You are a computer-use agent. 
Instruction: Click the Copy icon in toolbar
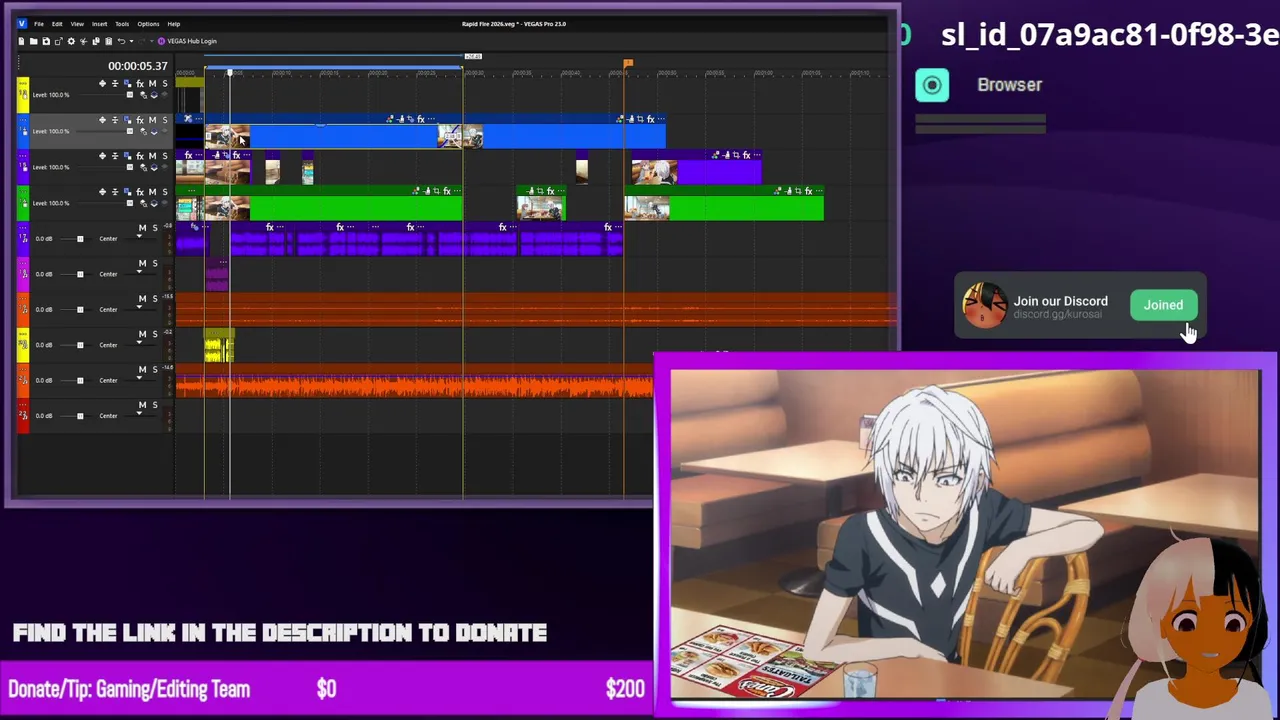pyautogui.click(x=96, y=41)
